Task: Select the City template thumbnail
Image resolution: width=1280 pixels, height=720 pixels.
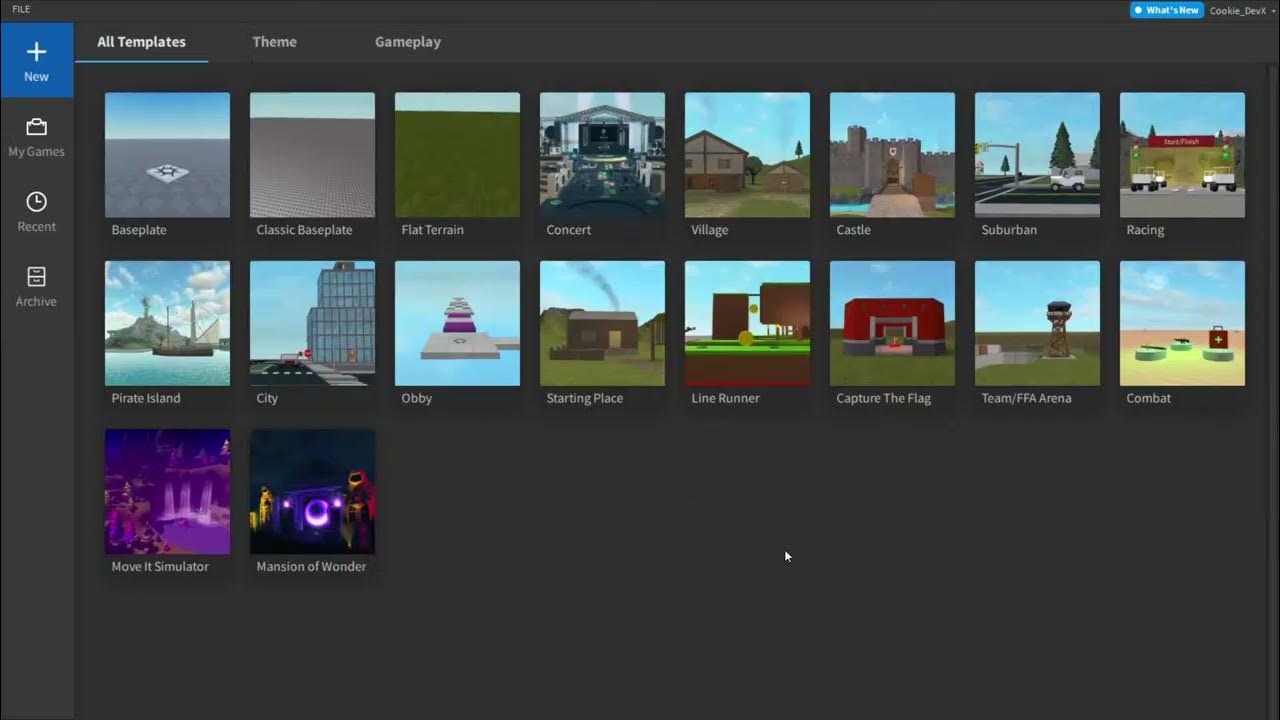Action: click(312, 323)
